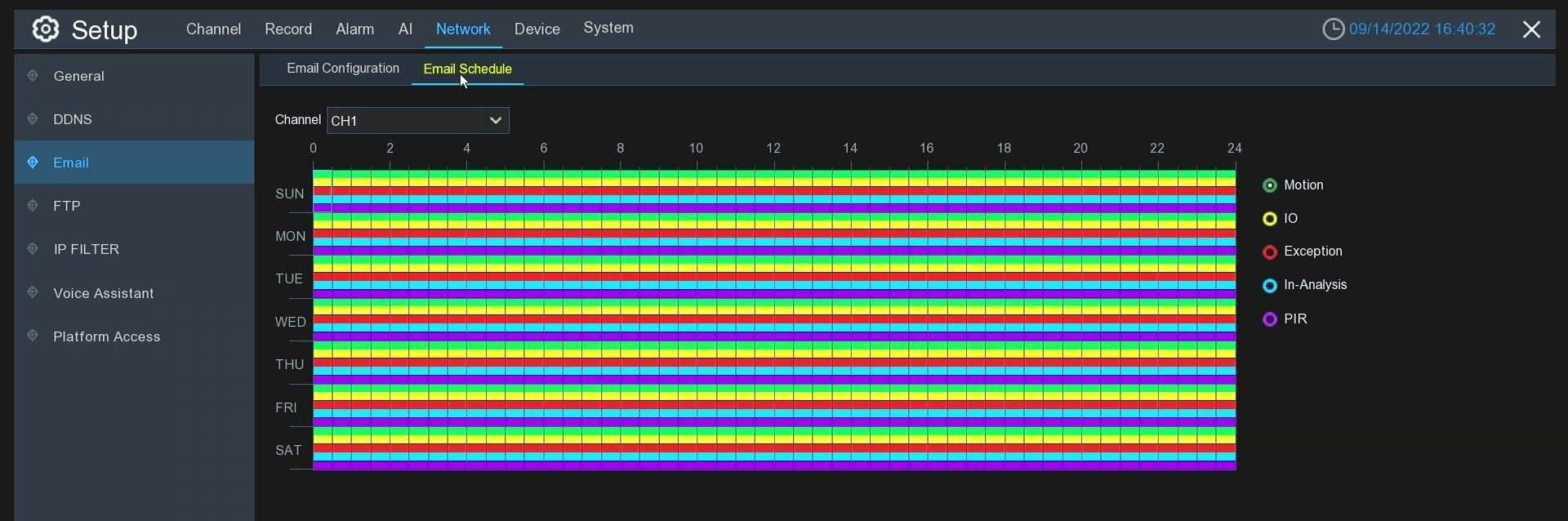Select the Motion radio button

click(x=1269, y=185)
